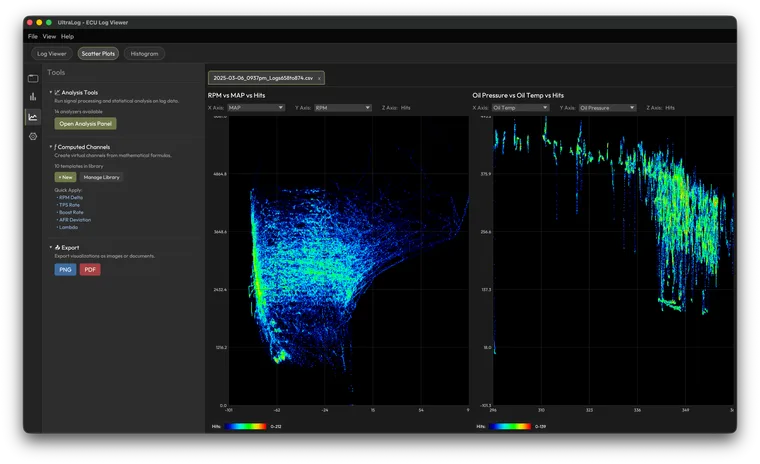This screenshot has width=760, height=464.
Task: Collapse the Computed Channels section
Action: 50,146
